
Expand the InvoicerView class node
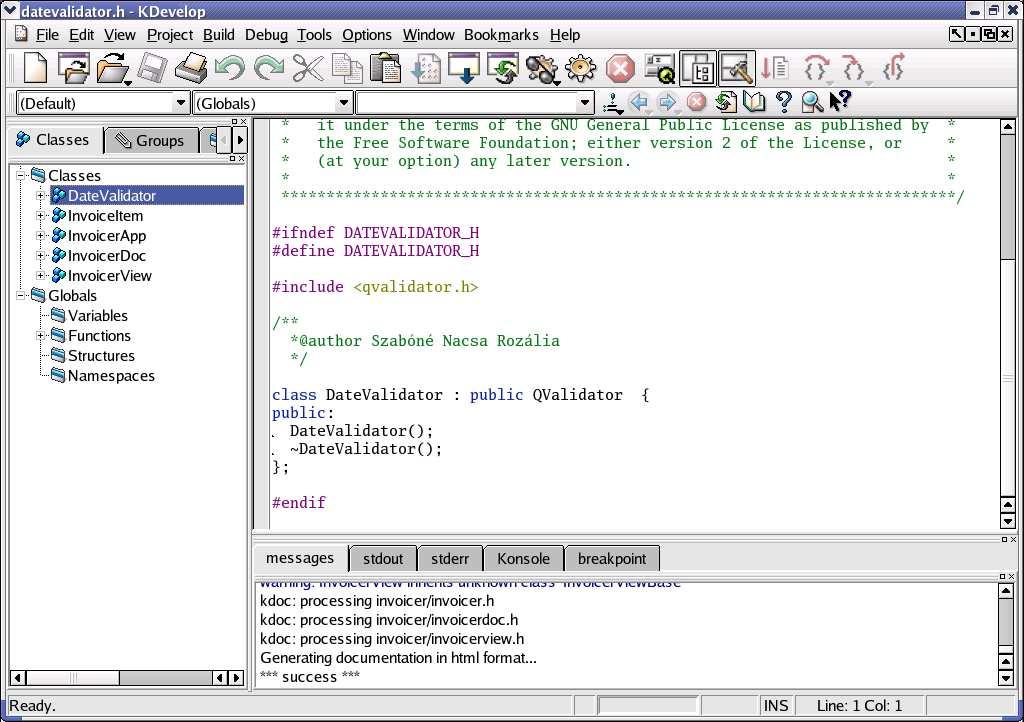click(x=40, y=275)
